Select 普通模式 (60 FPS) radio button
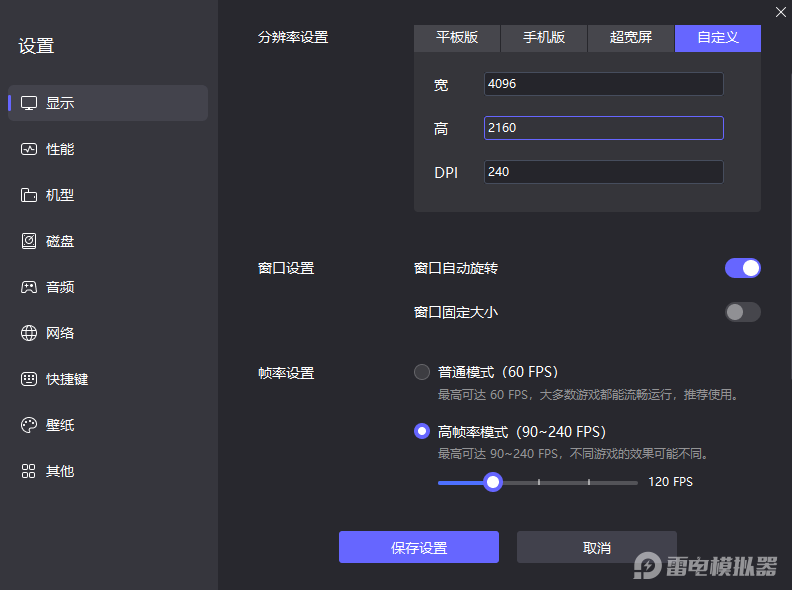Image resolution: width=792 pixels, height=590 pixels. (422, 372)
